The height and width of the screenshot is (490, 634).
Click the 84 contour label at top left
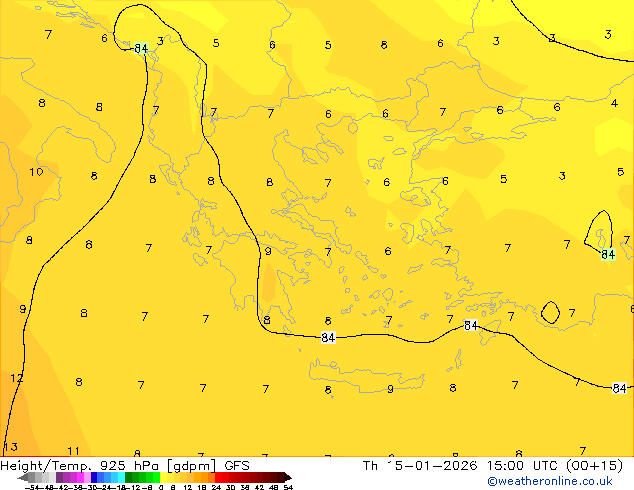click(141, 48)
